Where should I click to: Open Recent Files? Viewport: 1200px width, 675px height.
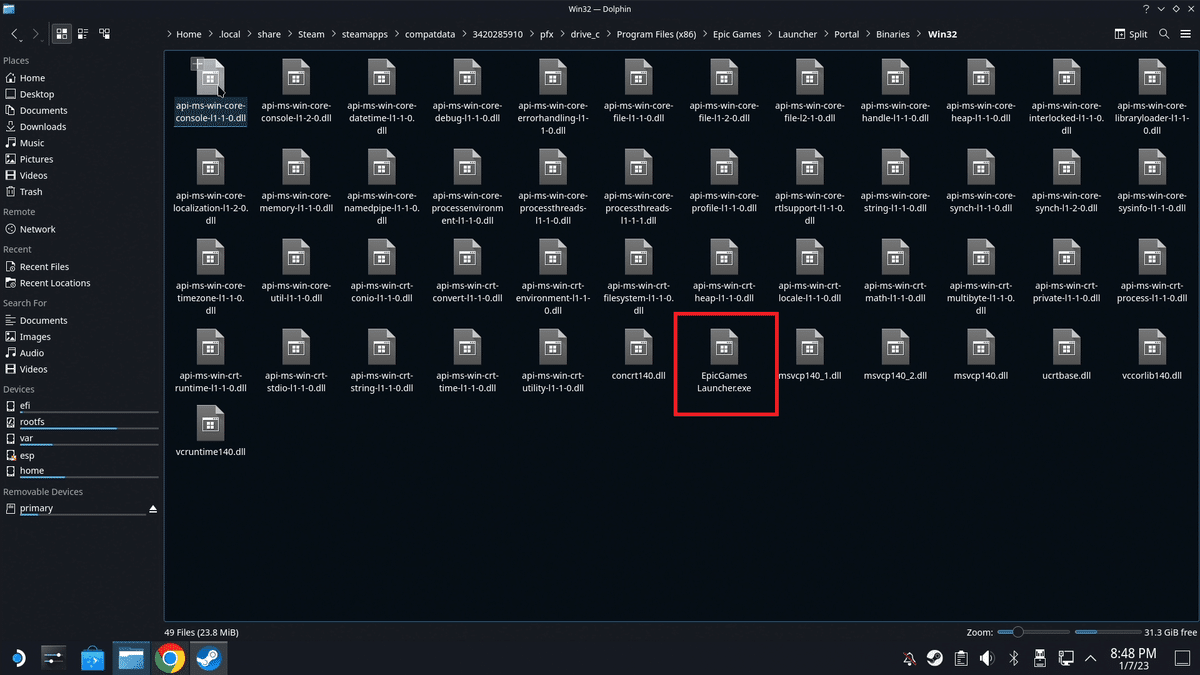click(44, 267)
